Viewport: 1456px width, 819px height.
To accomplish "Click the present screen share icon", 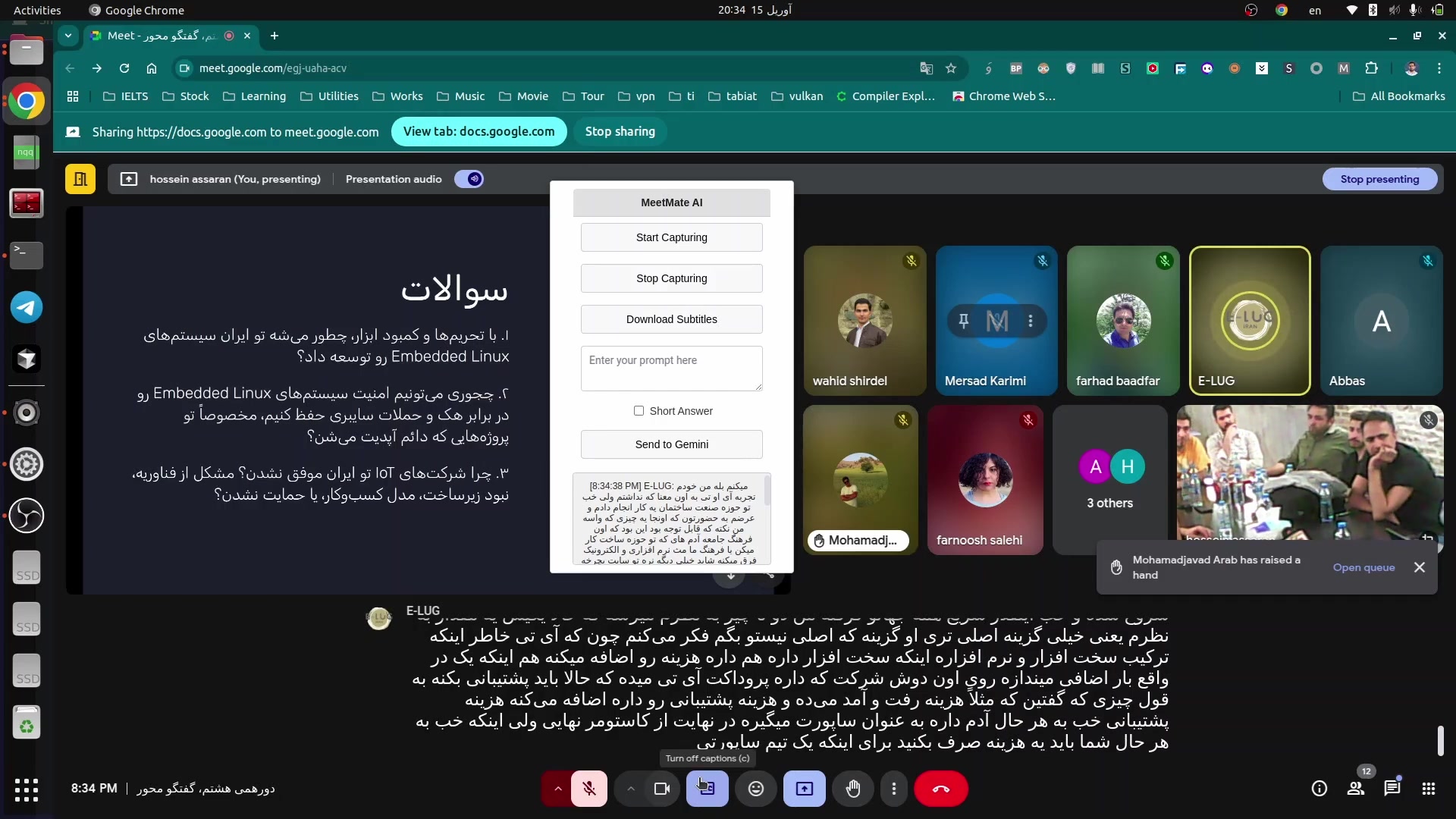I will [x=805, y=789].
